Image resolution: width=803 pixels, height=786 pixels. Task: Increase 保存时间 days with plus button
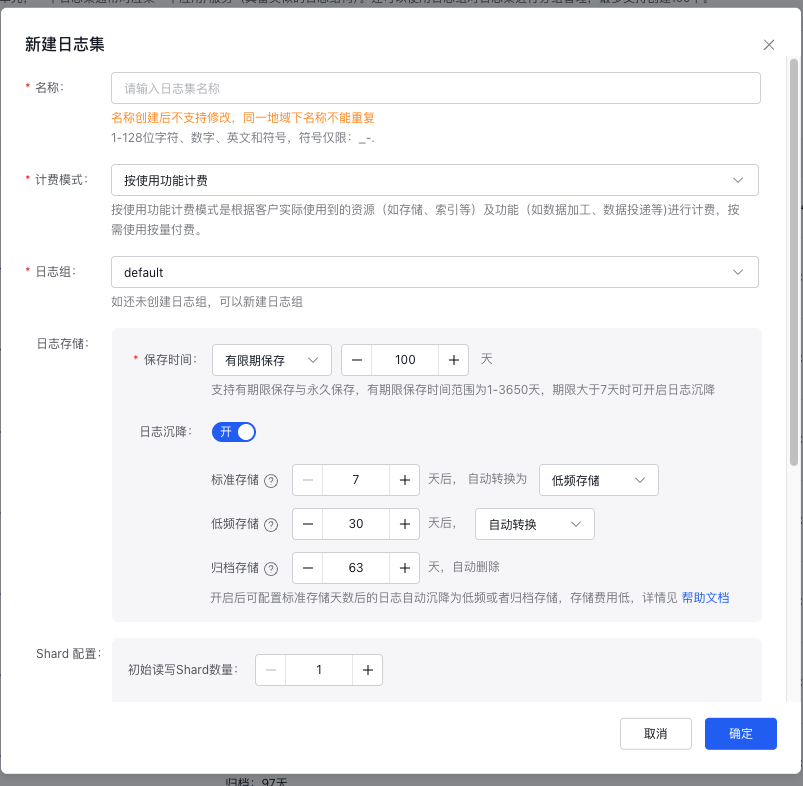tap(453, 360)
